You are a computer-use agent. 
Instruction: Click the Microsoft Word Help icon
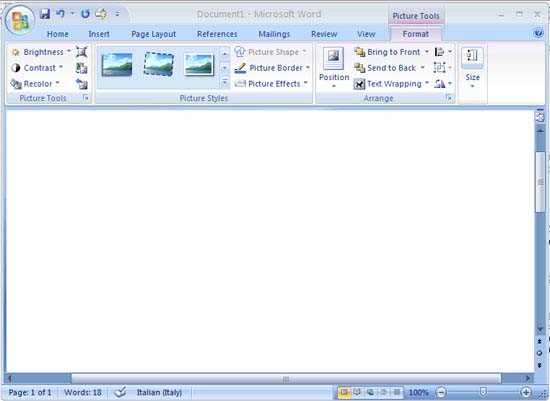point(538,34)
